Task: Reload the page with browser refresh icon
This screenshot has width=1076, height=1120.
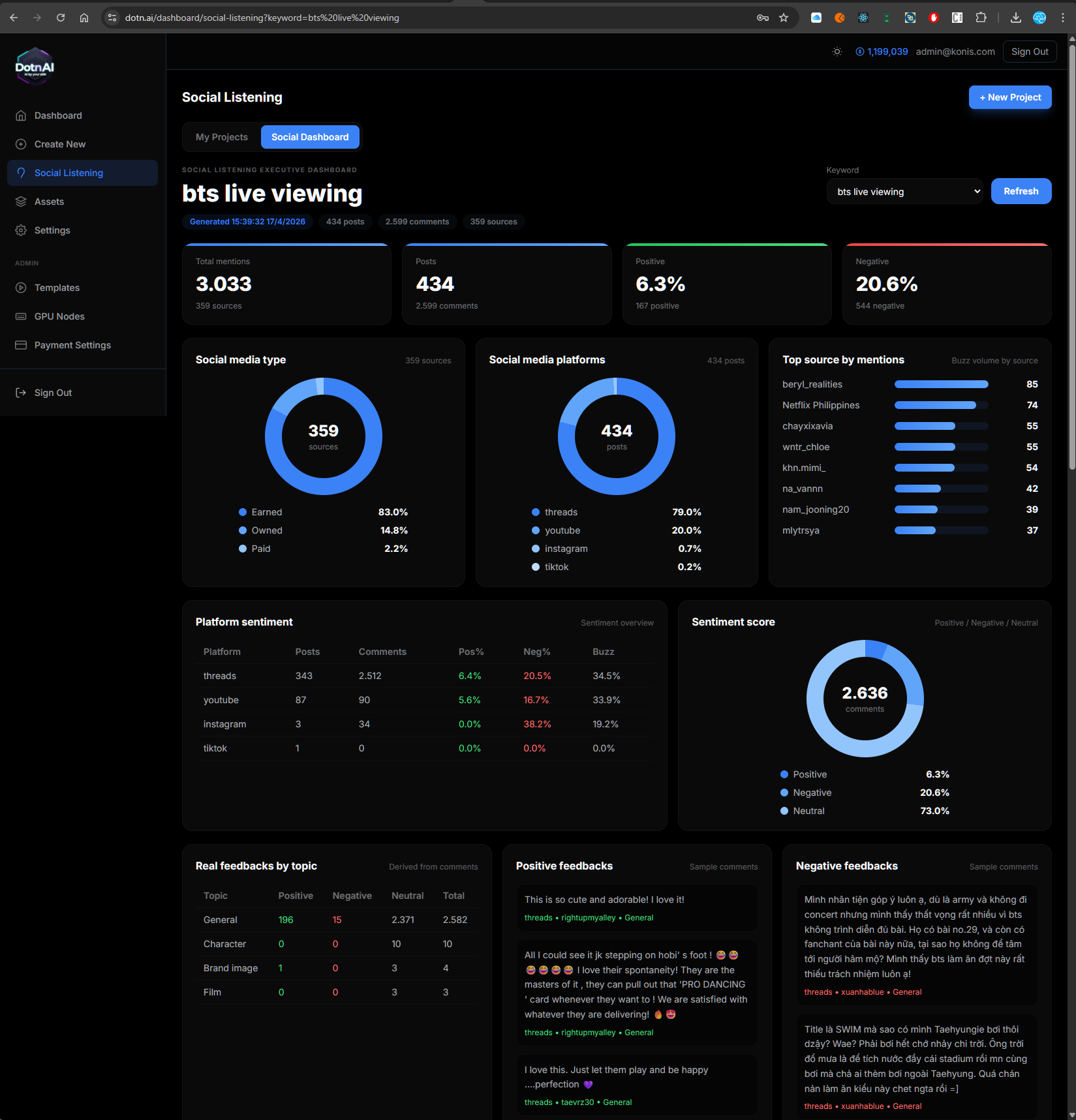Action: 61,18
